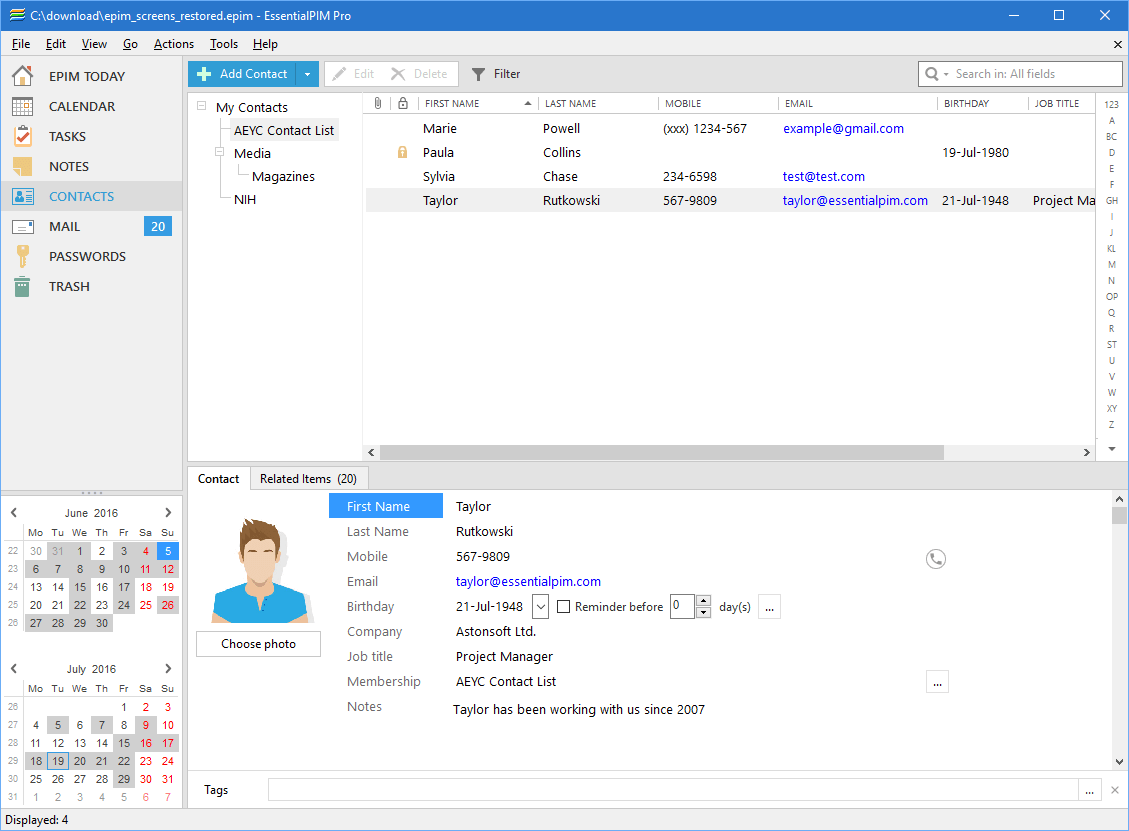1129x831 pixels.
Task: Switch to Contact tab
Action: (x=218, y=479)
